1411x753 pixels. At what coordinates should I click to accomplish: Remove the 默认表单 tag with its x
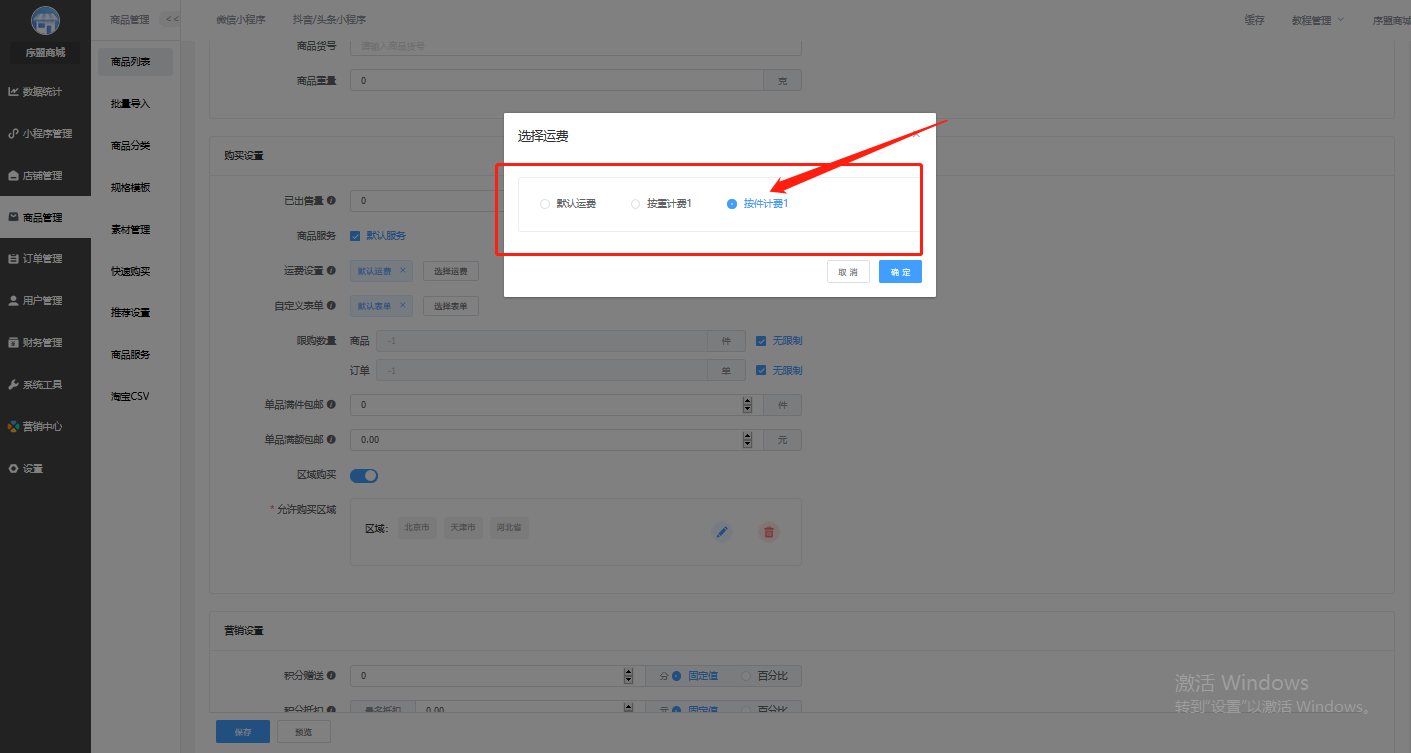point(402,306)
